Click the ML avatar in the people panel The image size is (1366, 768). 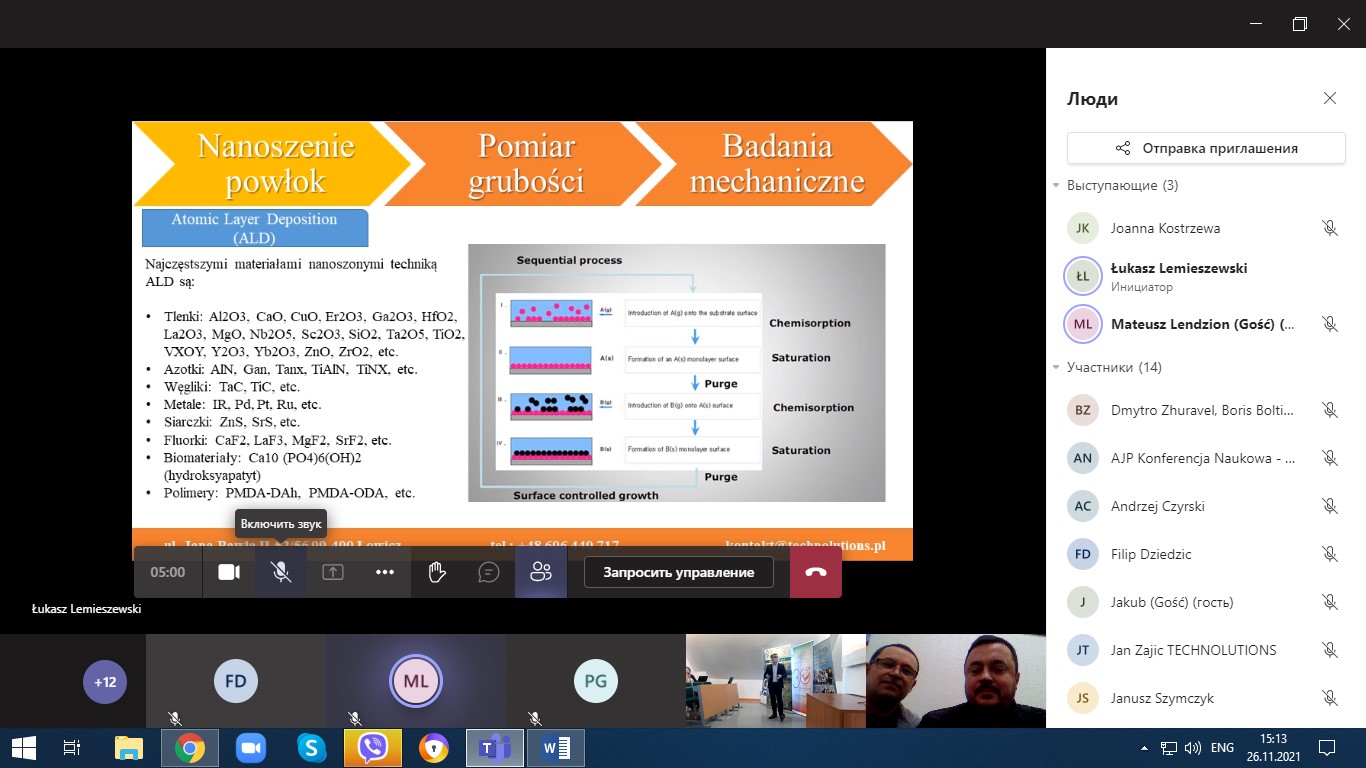1083,324
